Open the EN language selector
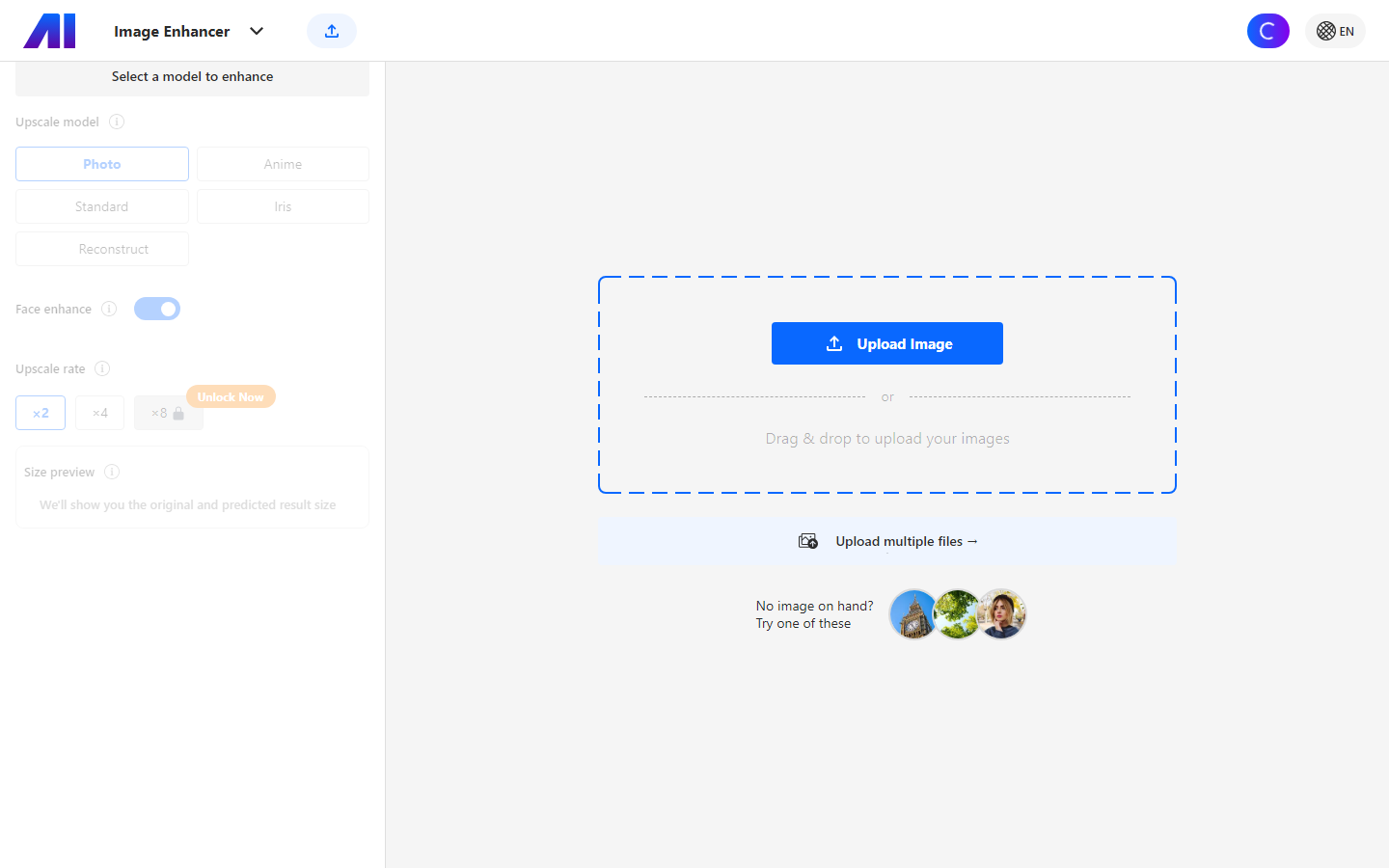Image resolution: width=1389 pixels, height=868 pixels. 1335,31
